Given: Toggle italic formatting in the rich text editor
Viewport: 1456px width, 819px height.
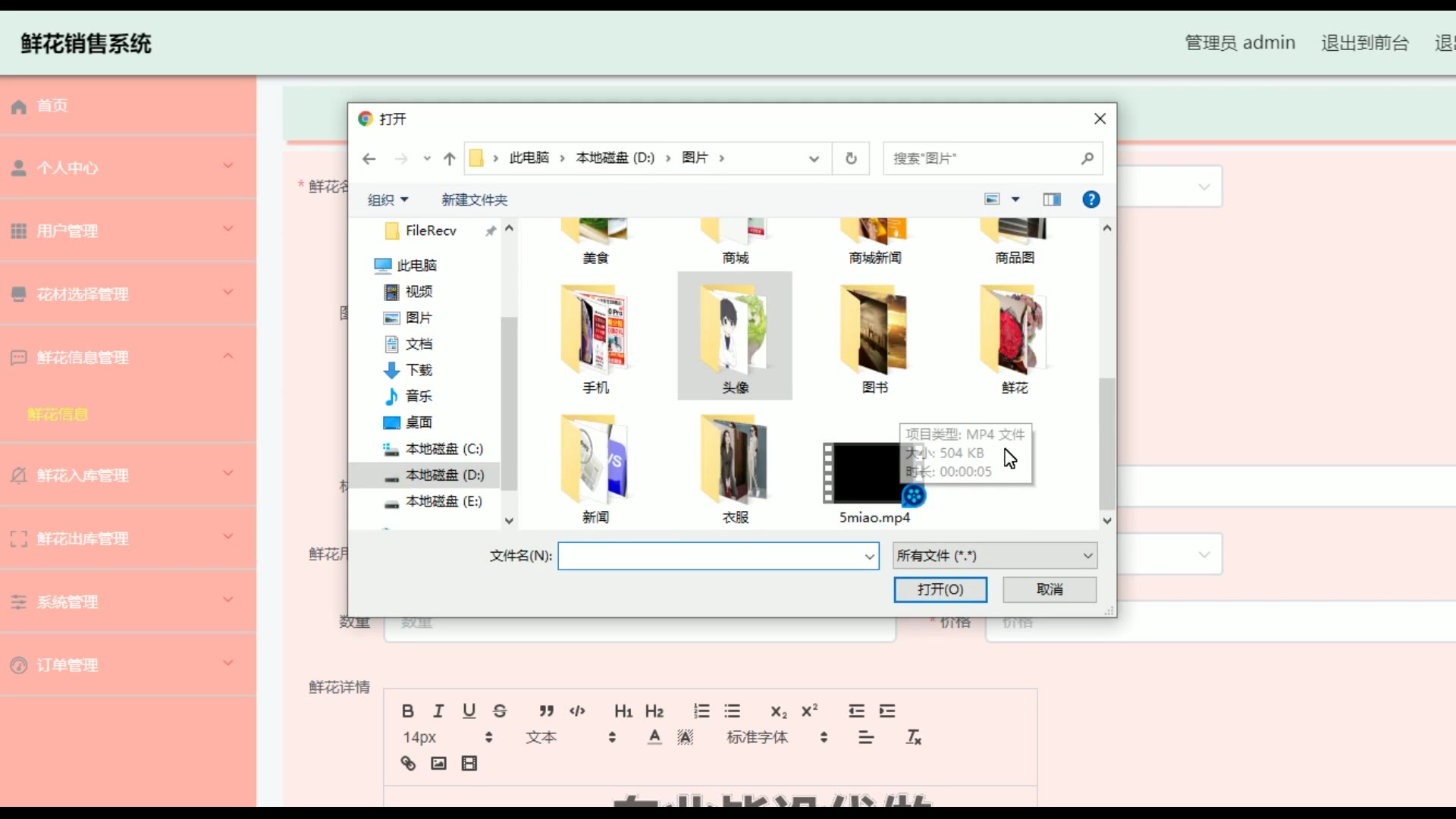Looking at the screenshot, I should 438,711.
